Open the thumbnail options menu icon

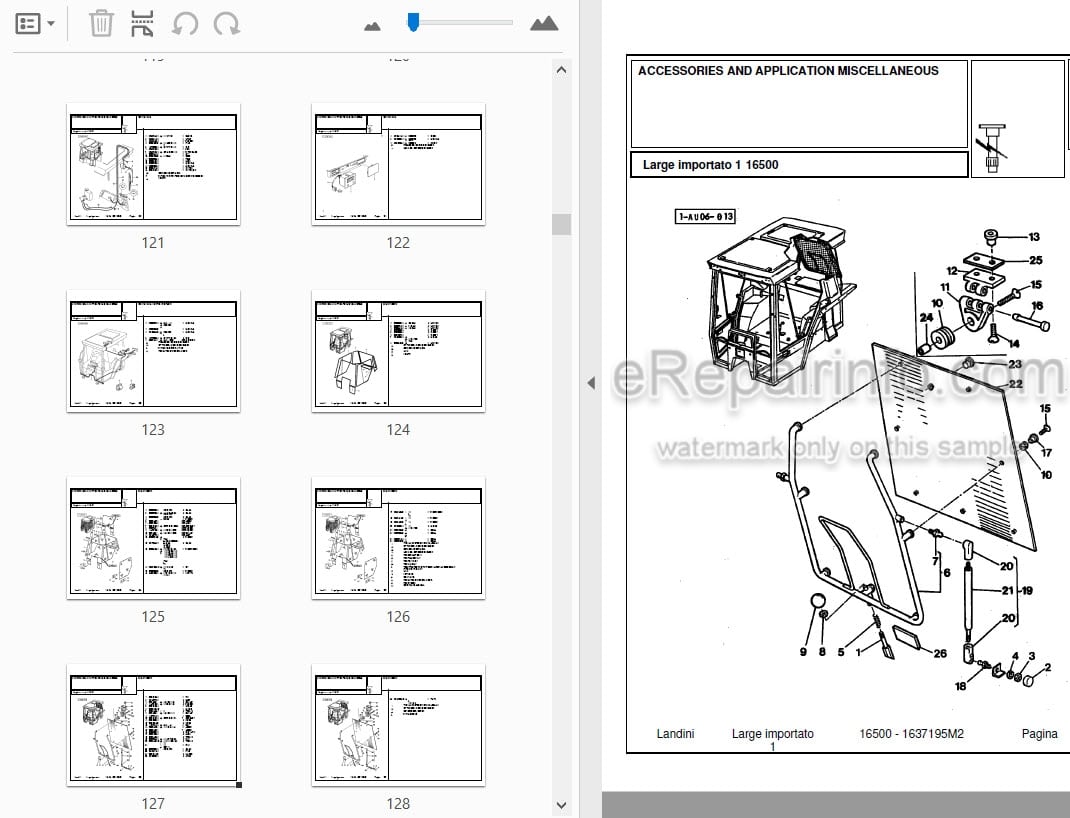coord(28,24)
